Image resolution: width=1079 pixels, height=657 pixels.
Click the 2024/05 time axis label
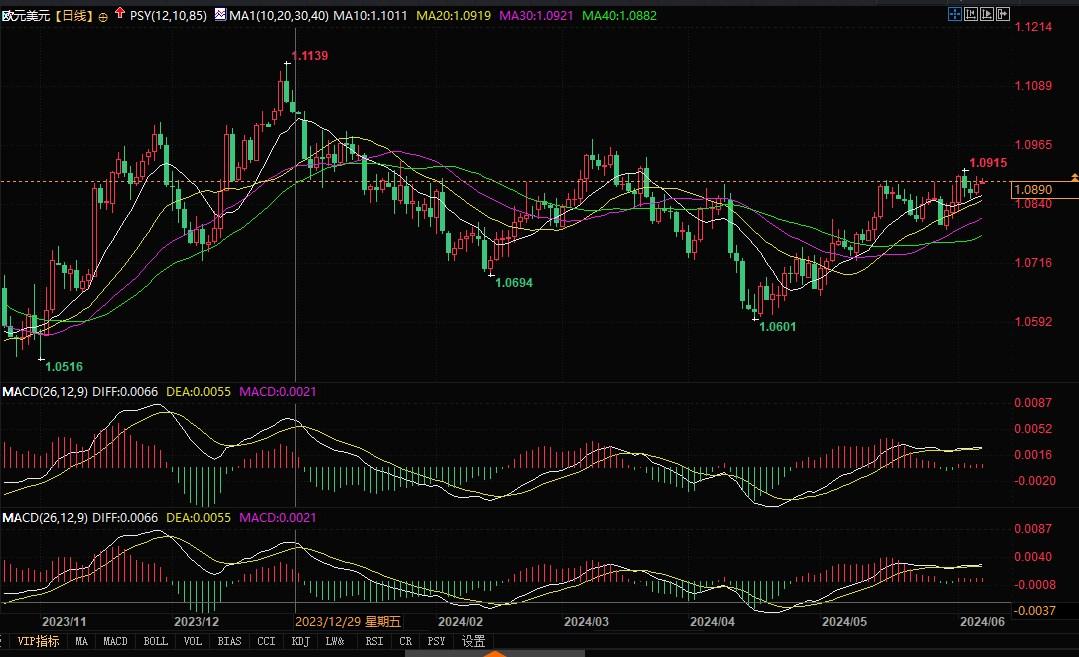point(844,621)
